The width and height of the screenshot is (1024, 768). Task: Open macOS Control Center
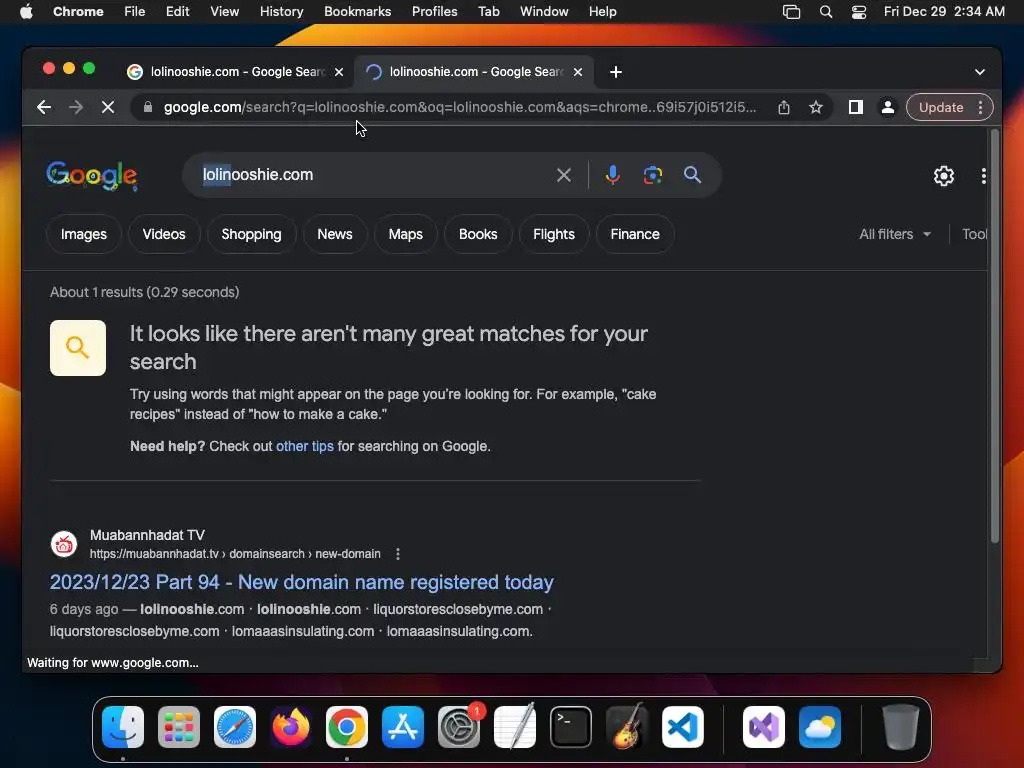(859, 12)
